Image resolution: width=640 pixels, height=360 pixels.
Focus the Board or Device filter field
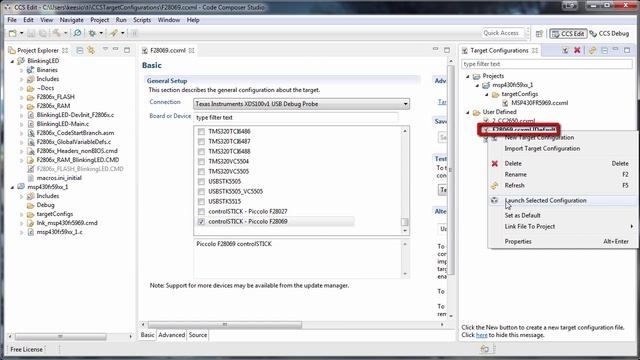296,118
